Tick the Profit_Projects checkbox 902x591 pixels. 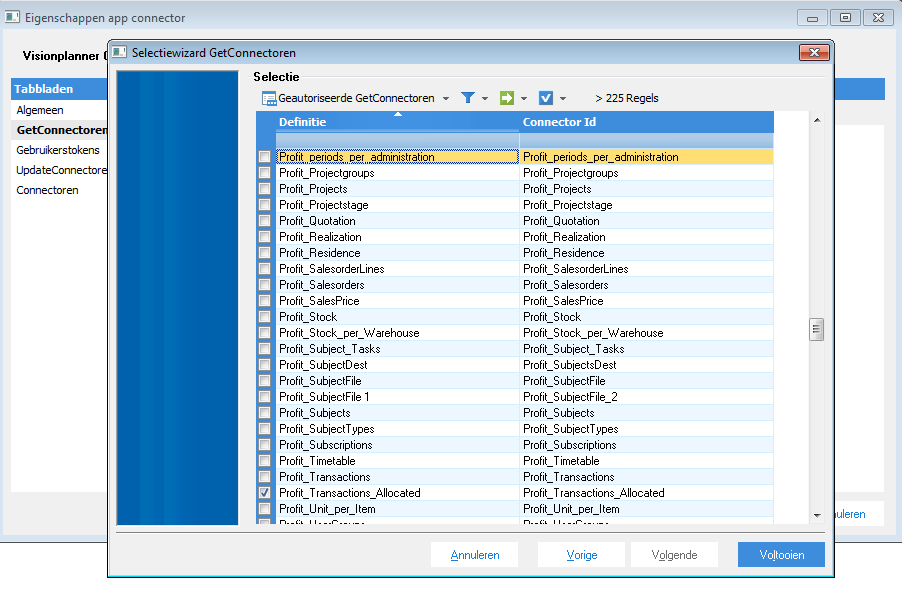265,189
